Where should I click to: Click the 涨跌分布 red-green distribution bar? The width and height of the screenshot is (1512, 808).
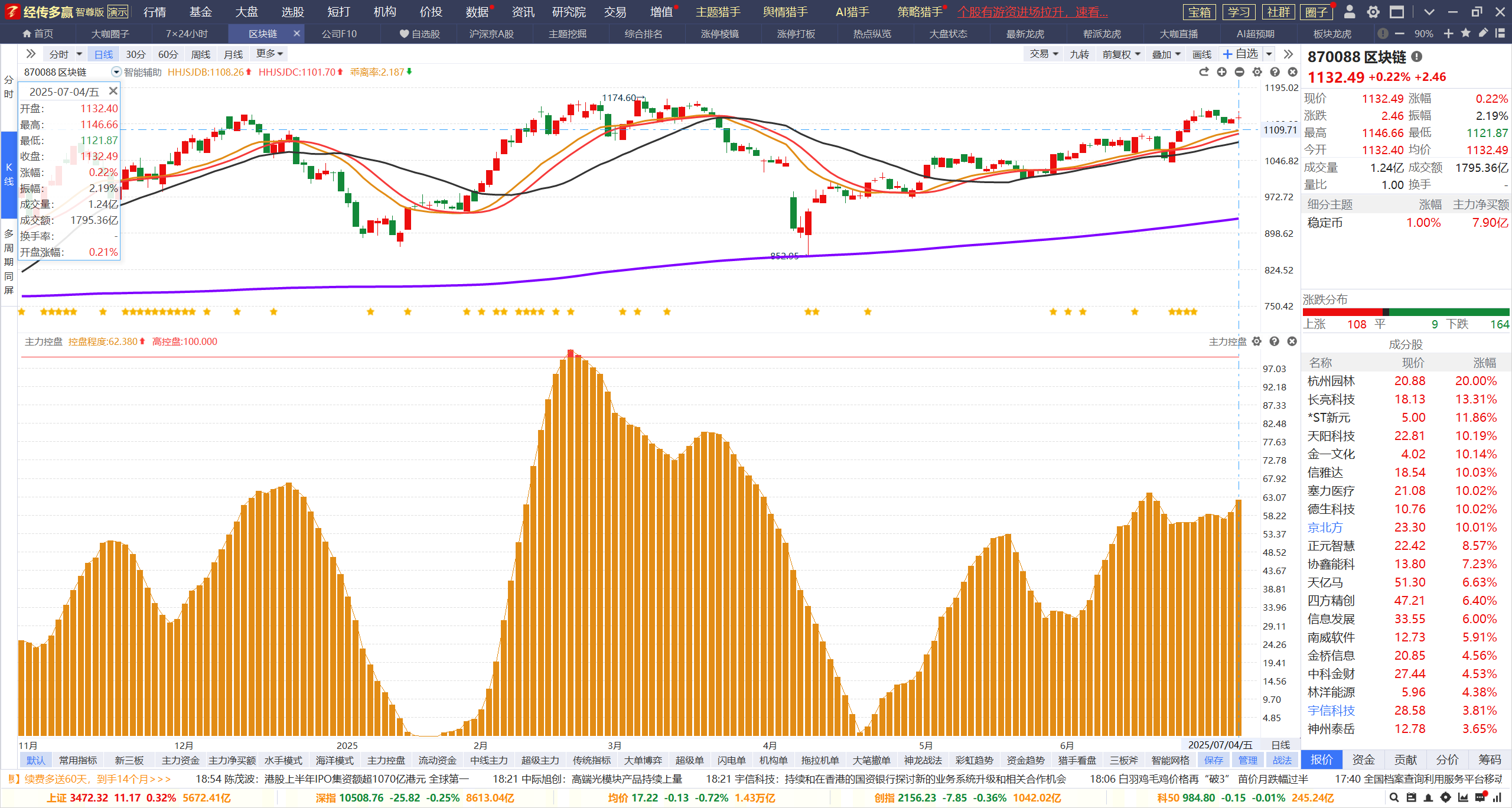coord(1405,312)
